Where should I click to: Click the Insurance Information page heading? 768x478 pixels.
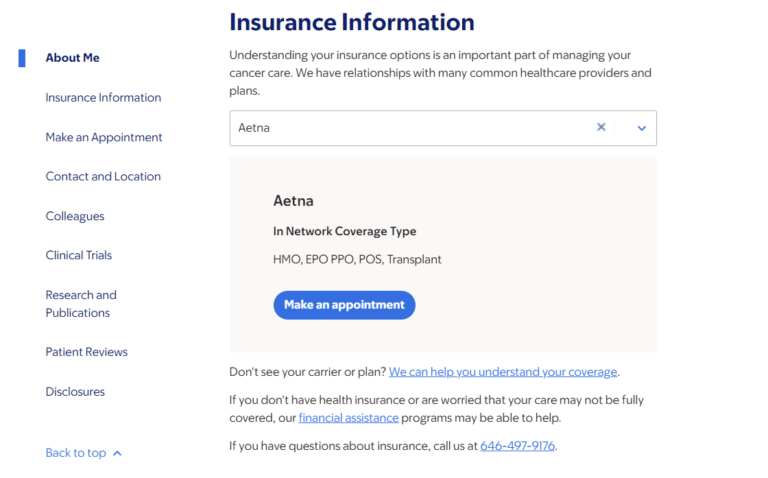(x=352, y=22)
